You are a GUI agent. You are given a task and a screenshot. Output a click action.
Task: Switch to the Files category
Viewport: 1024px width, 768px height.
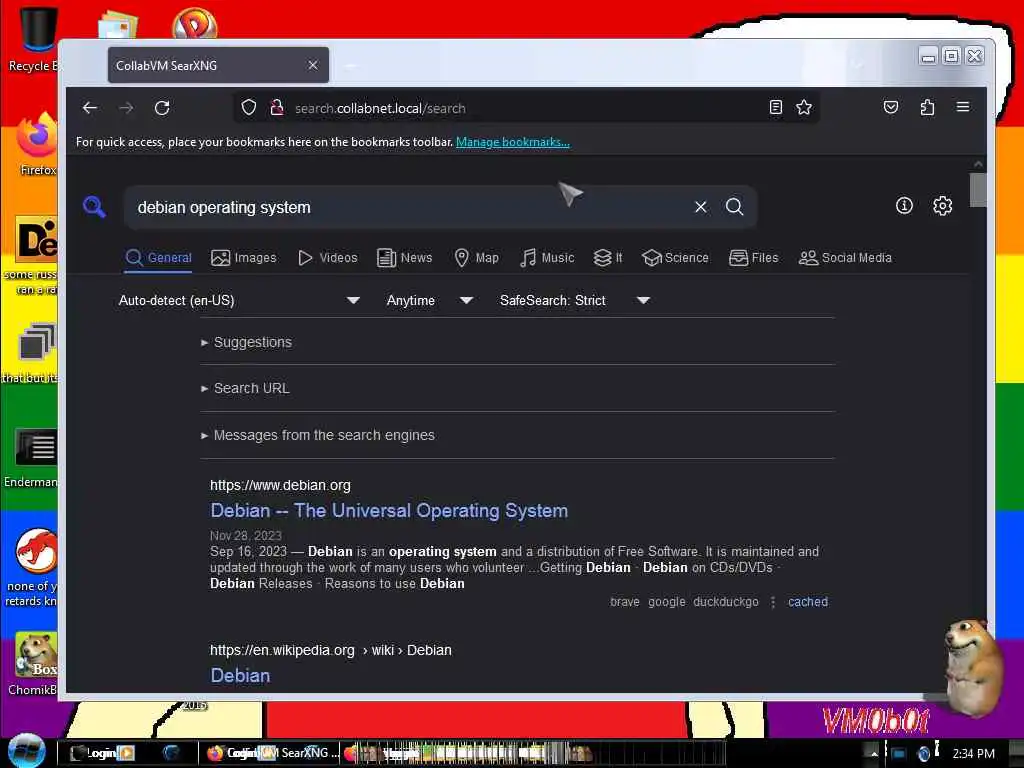(x=754, y=257)
